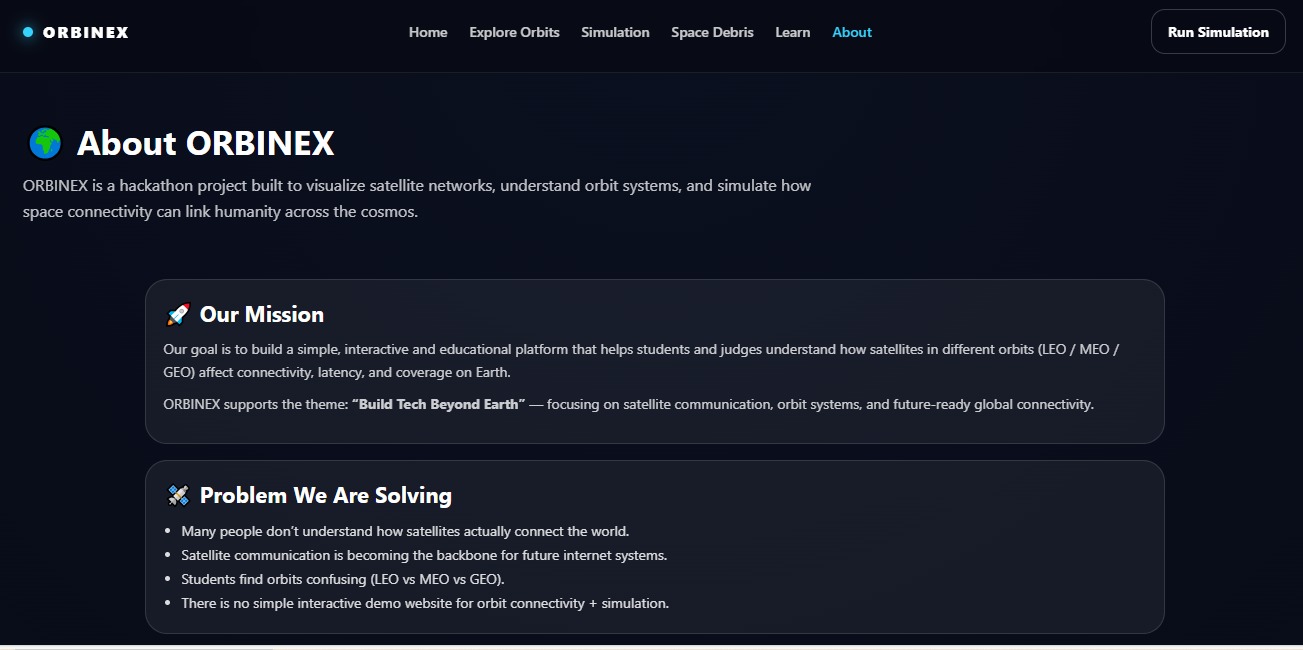Click the Run Simulation button

[1218, 32]
